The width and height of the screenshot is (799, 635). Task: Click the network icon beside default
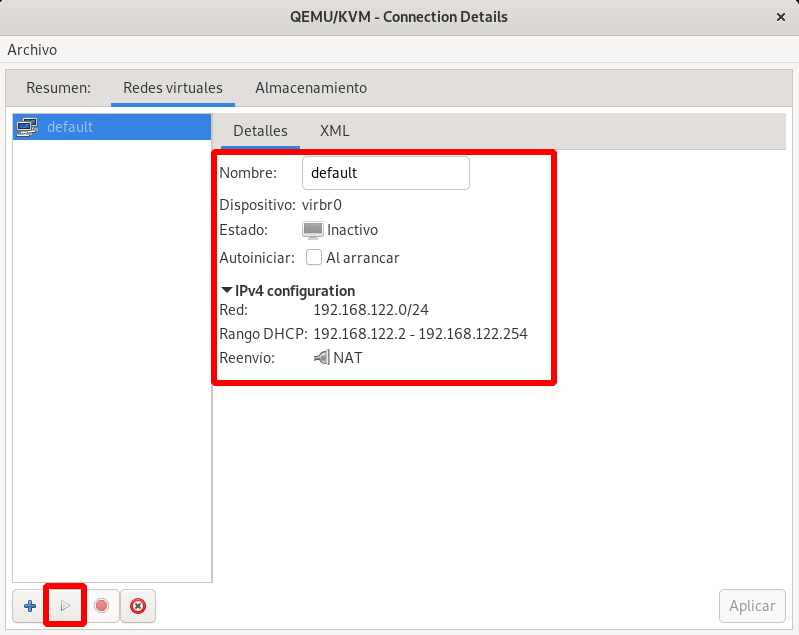[x=27, y=127]
